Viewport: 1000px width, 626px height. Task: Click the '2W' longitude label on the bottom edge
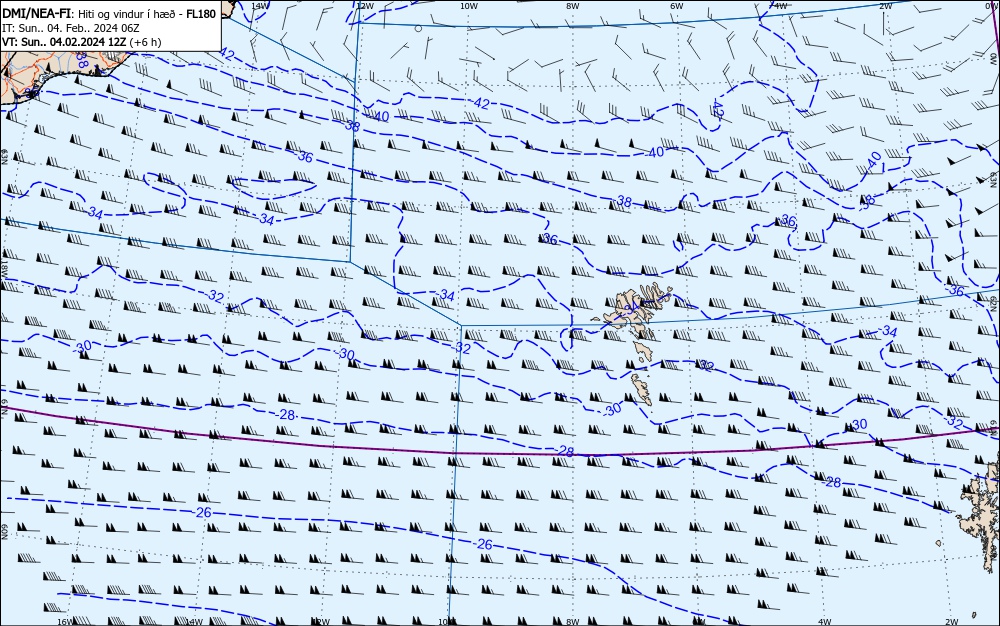click(952, 622)
